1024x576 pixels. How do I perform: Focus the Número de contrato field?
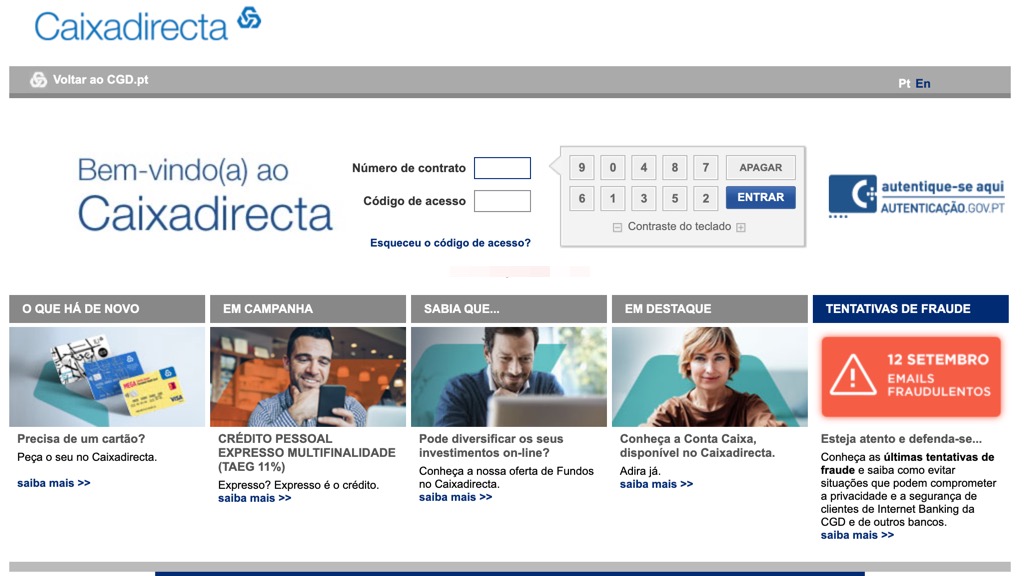click(x=502, y=168)
